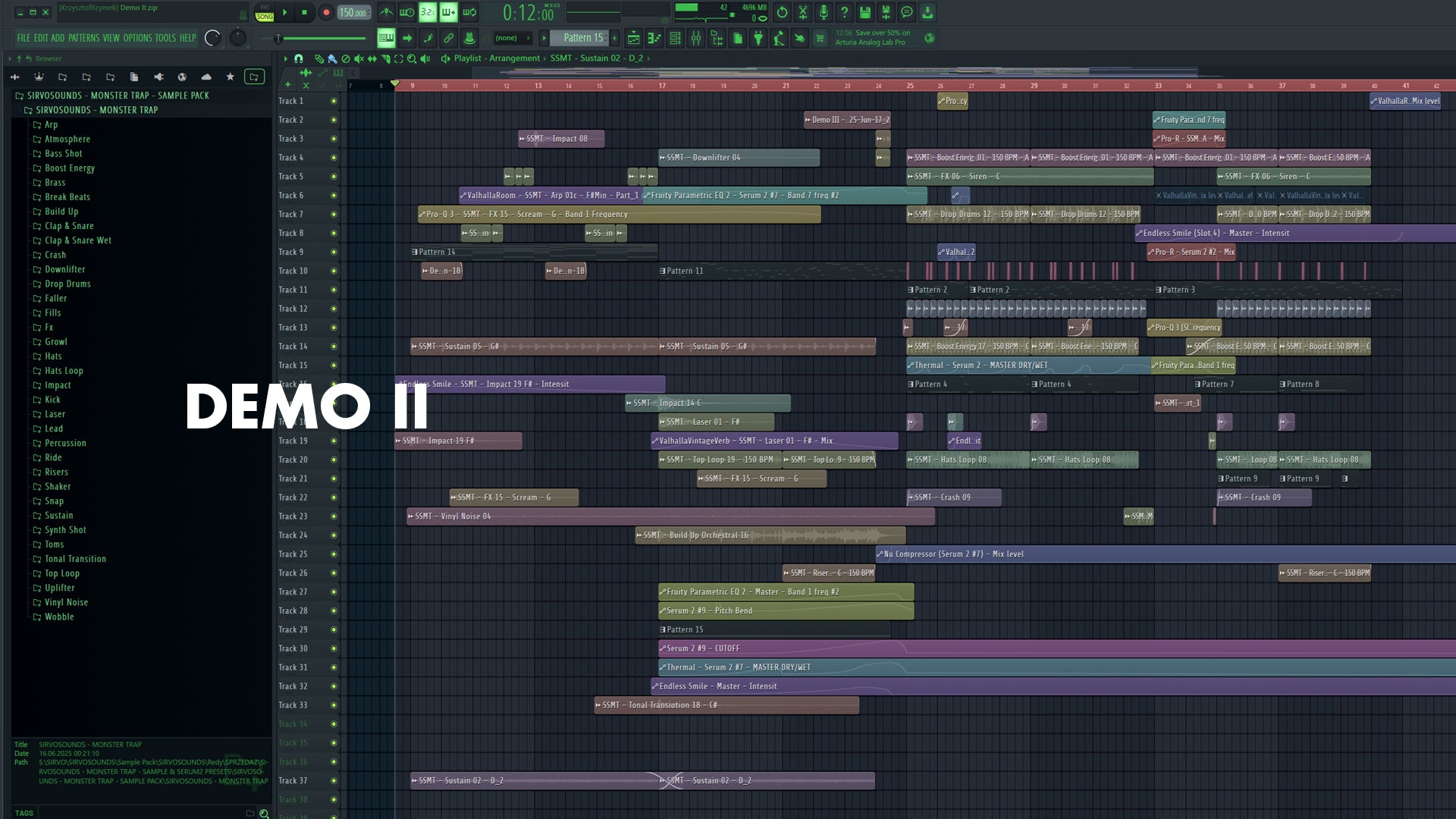Mute Track 21 using its green LED
Screen dimensions: 1456x819
(334, 479)
